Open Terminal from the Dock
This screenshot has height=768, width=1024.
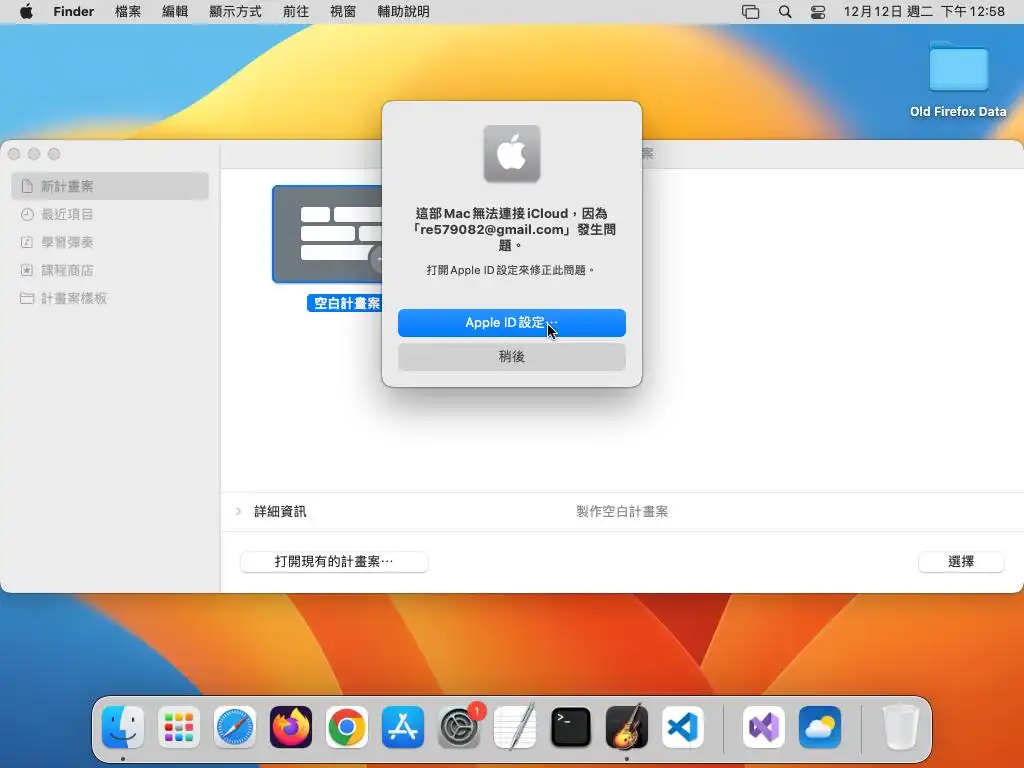(571, 727)
